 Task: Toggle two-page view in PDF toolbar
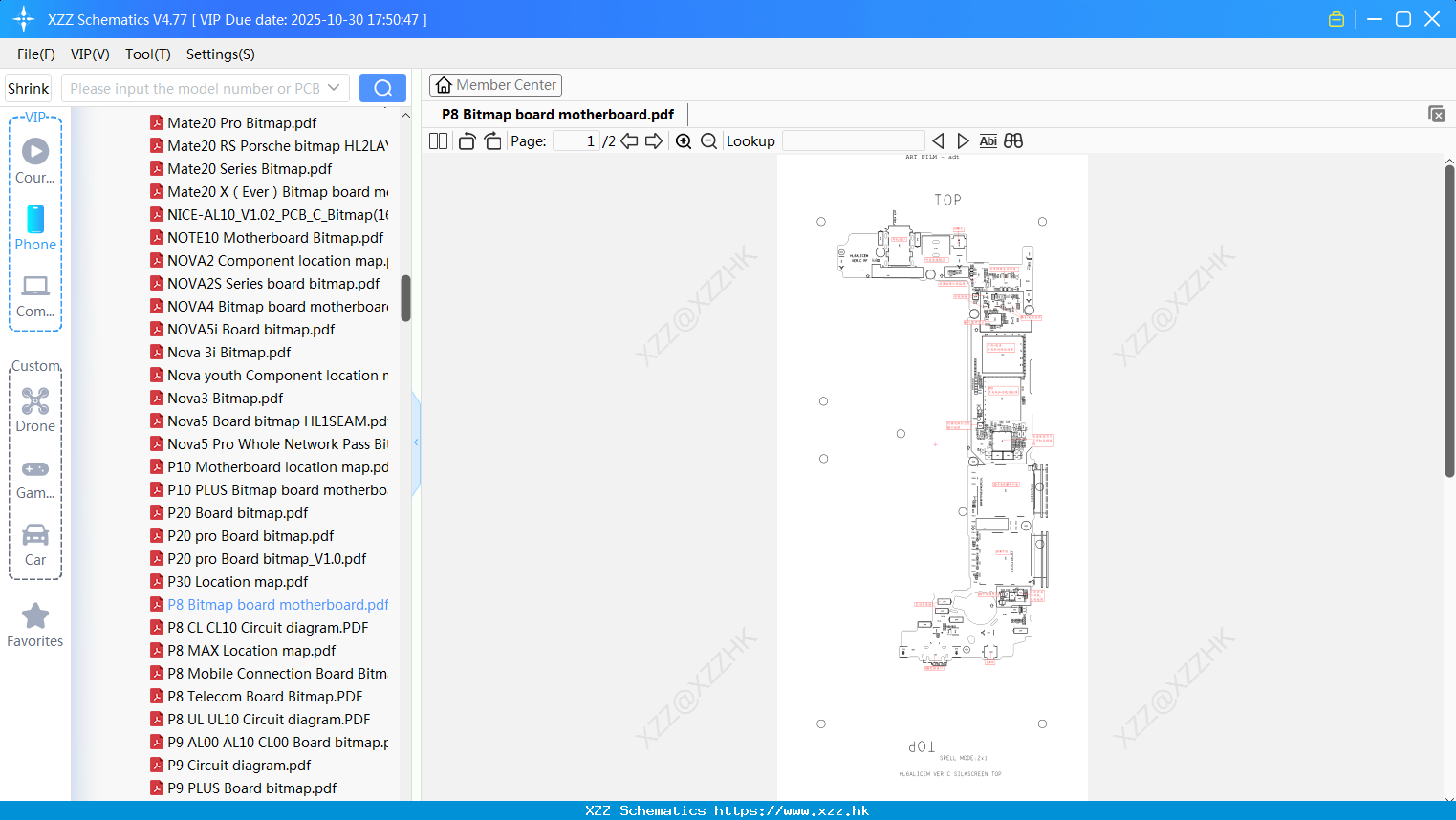[x=438, y=141]
